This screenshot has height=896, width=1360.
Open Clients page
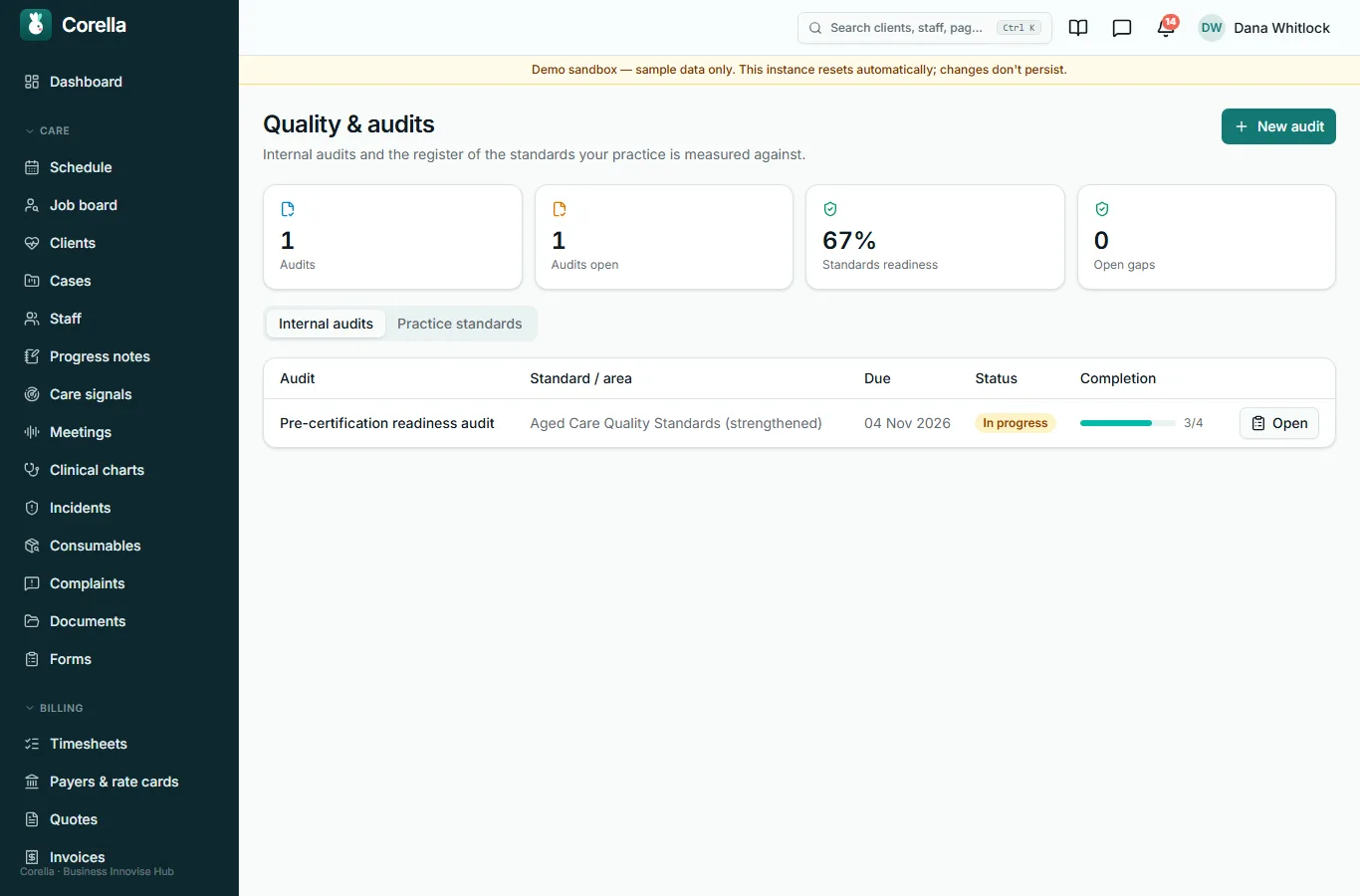click(x=119, y=243)
